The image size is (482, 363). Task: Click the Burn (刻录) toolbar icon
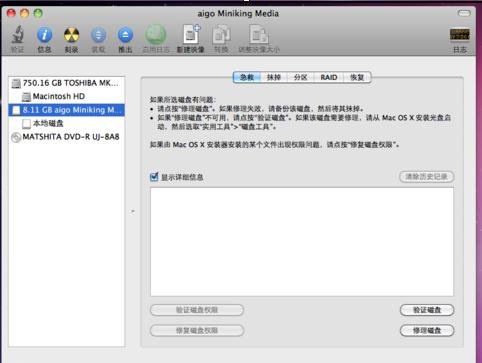click(71, 35)
